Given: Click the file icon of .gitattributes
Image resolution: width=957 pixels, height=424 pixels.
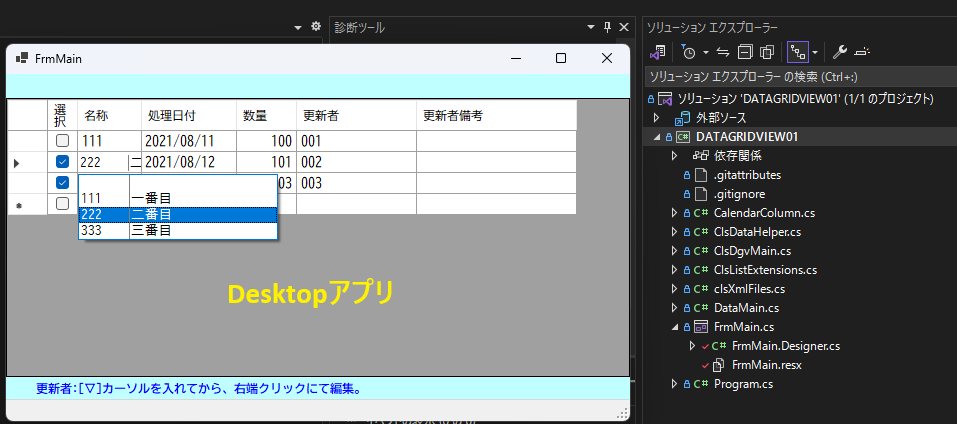Looking at the screenshot, I should (x=701, y=175).
